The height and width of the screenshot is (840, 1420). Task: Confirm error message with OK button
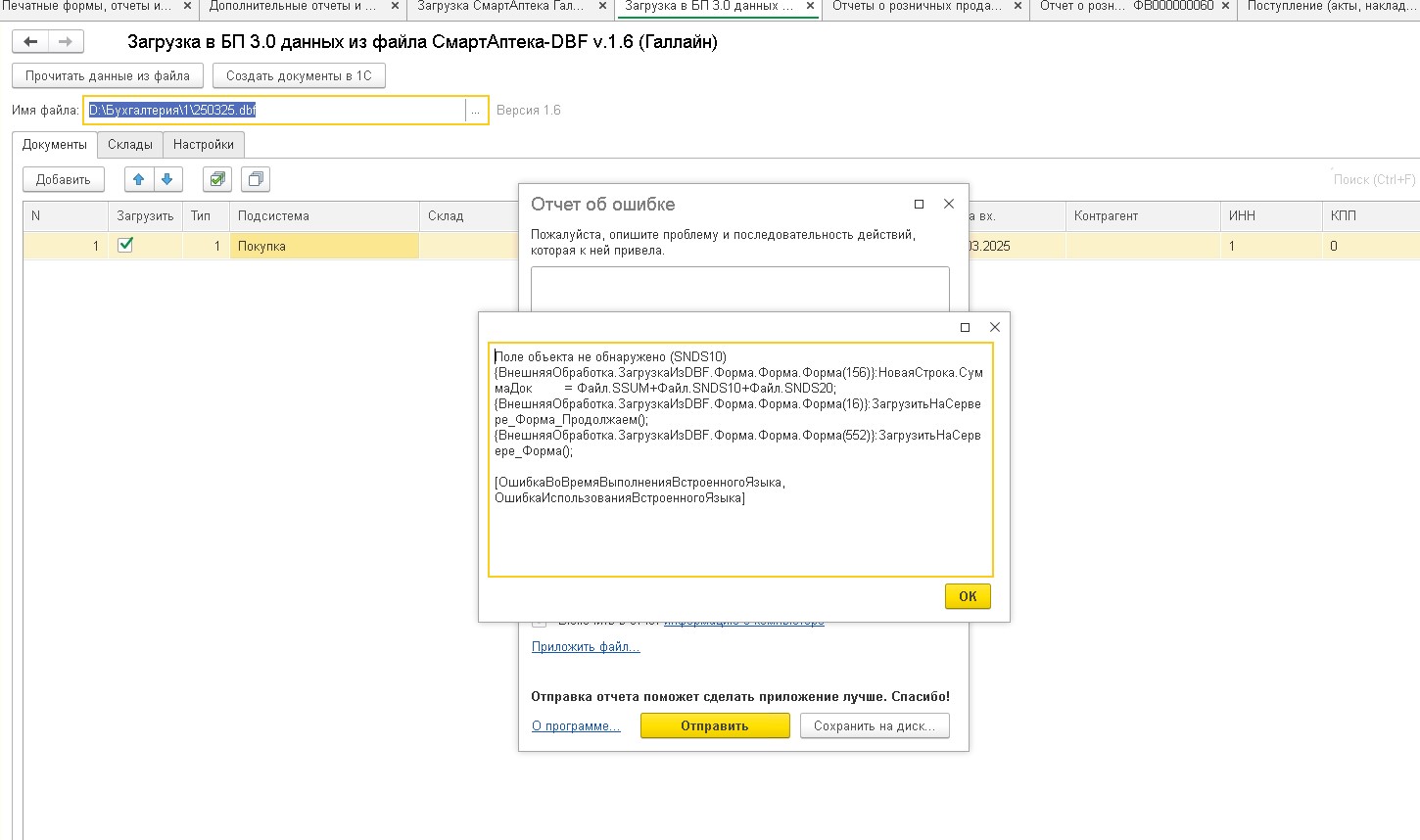coord(968,596)
